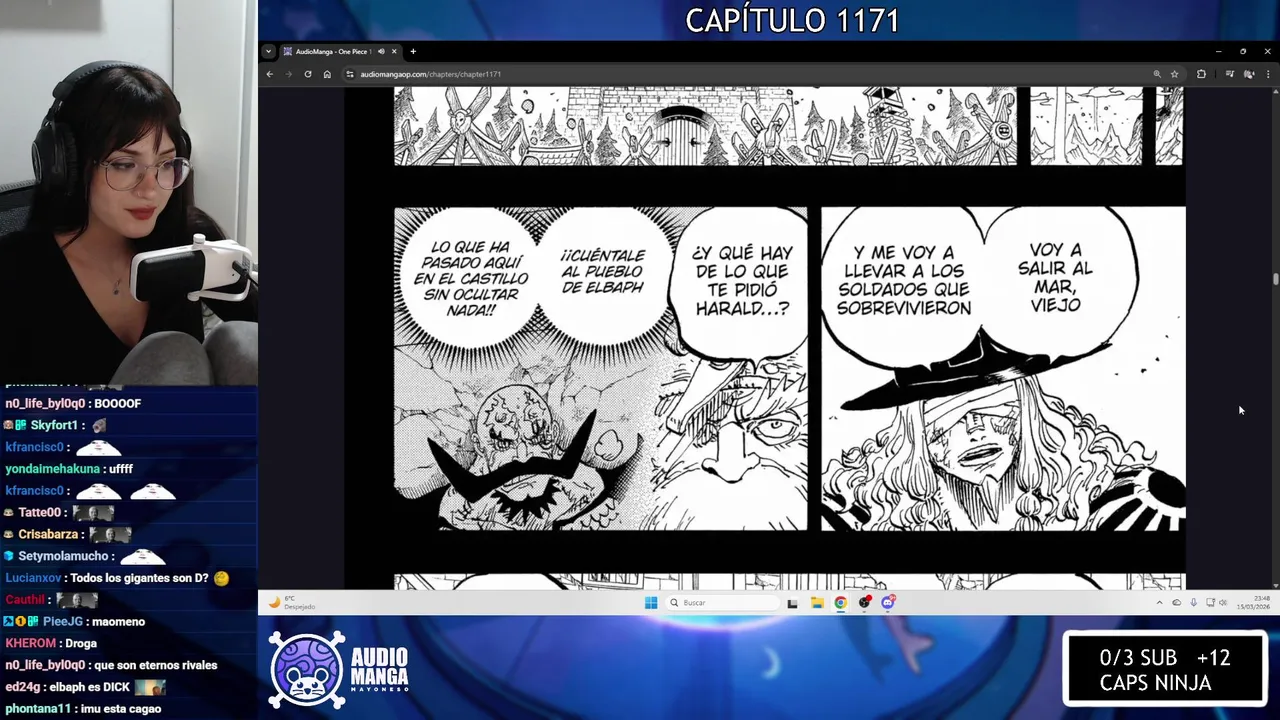The width and height of the screenshot is (1280, 720).
Task: Click the '0/3 SUB +12 CAPS NINJA' goal box
Action: click(x=1165, y=670)
